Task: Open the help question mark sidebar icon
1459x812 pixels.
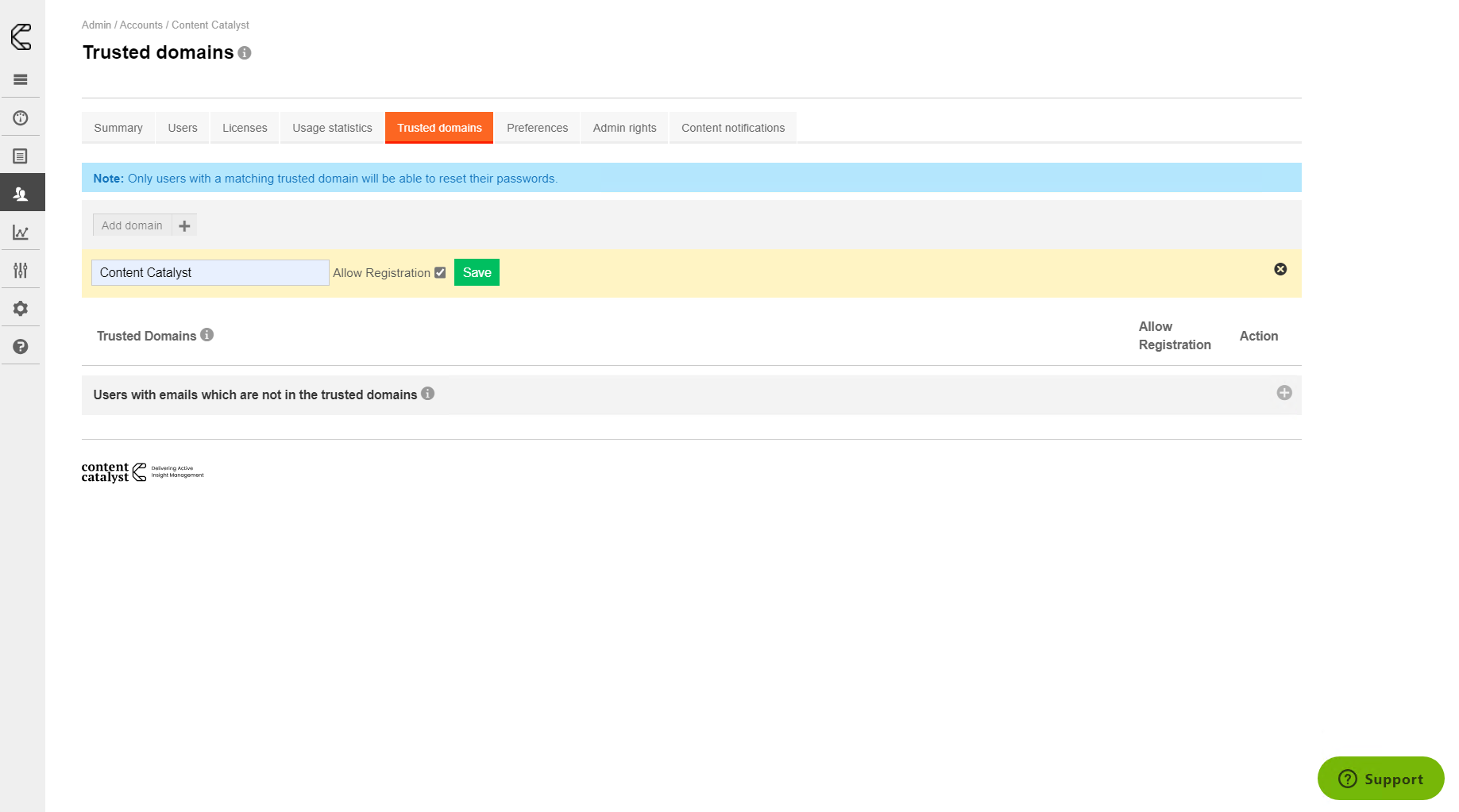Action: [x=21, y=347]
